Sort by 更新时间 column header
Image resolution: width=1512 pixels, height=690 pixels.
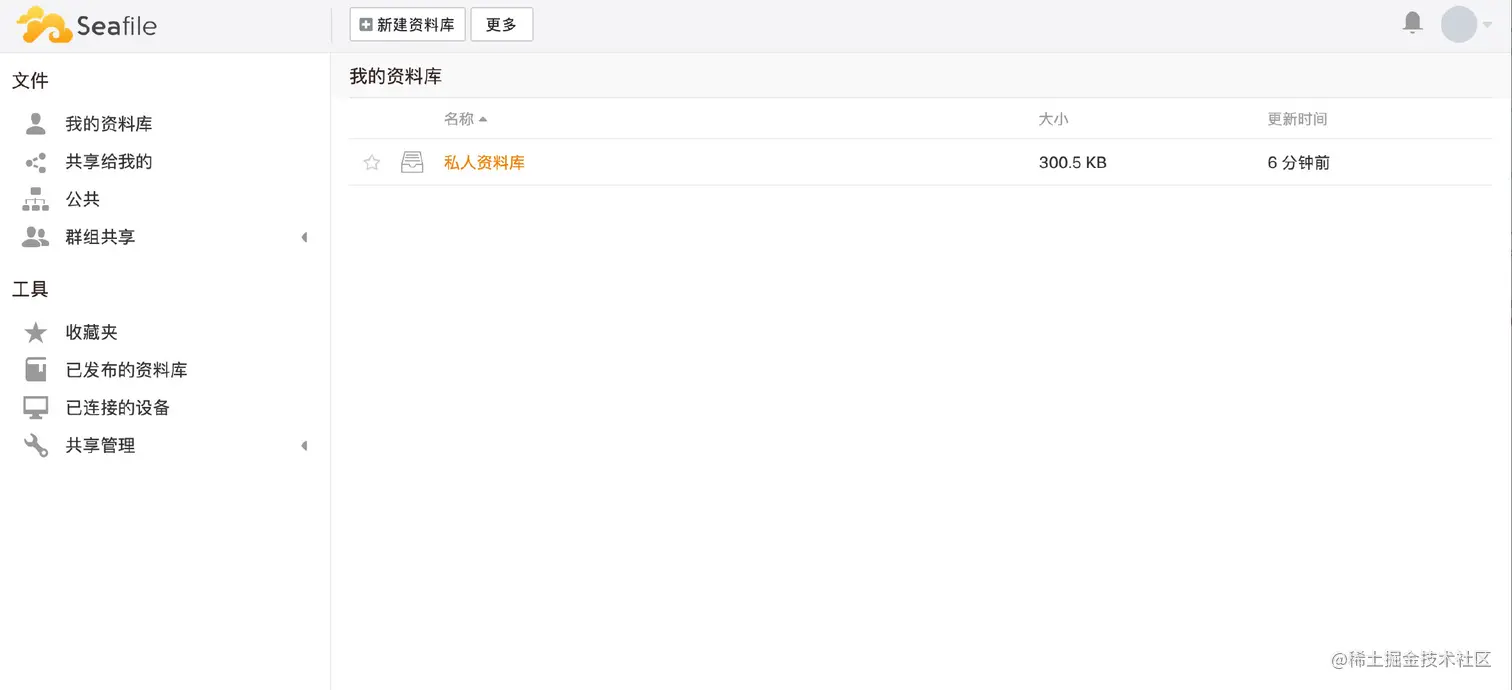click(1297, 119)
